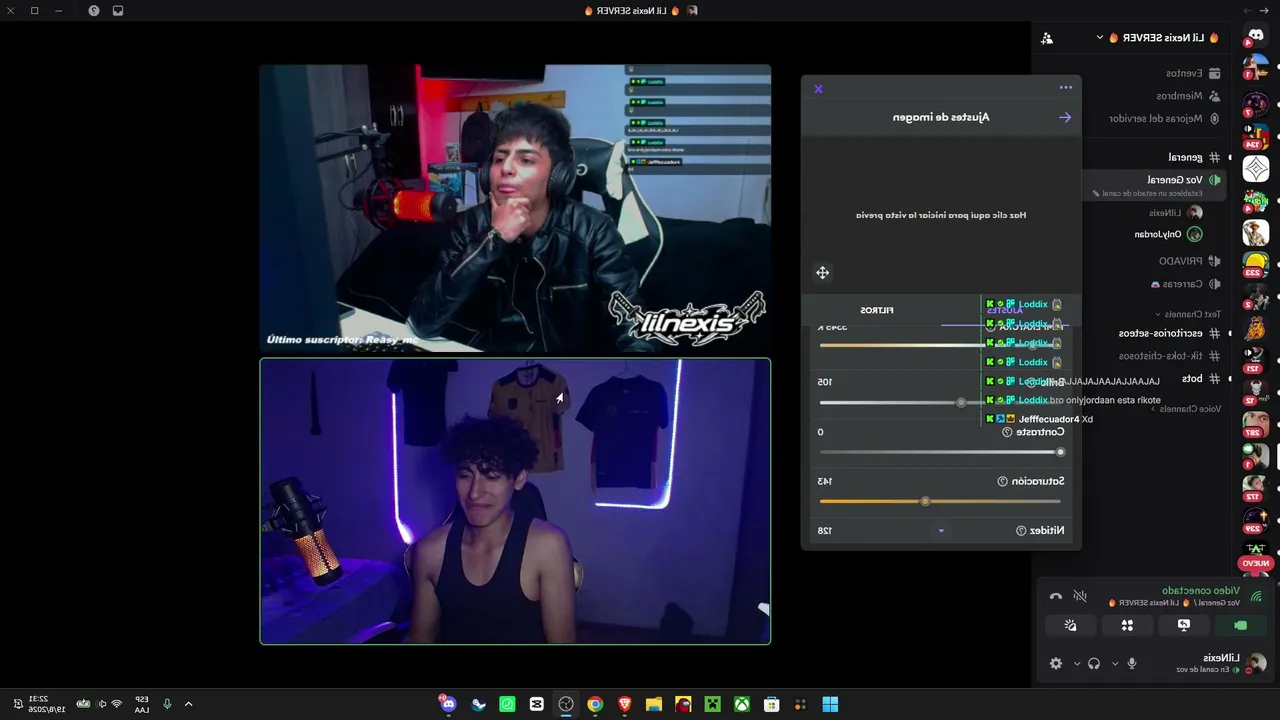The image size is (1280, 720).
Task: Expand the chevron on the Nitidez row
Action: [x=941, y=531]
